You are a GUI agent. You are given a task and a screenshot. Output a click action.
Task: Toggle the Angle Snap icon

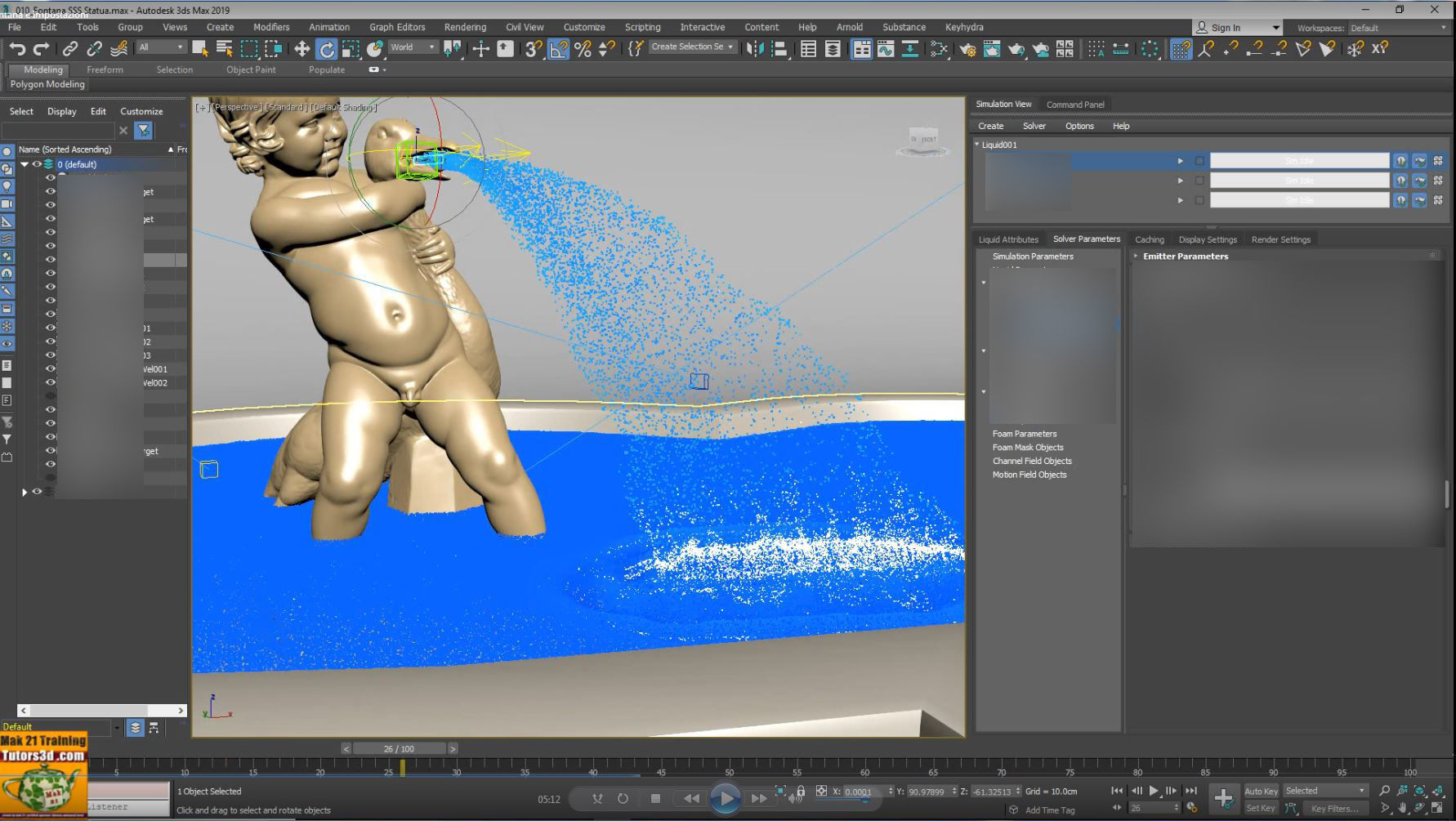[558, 49]
